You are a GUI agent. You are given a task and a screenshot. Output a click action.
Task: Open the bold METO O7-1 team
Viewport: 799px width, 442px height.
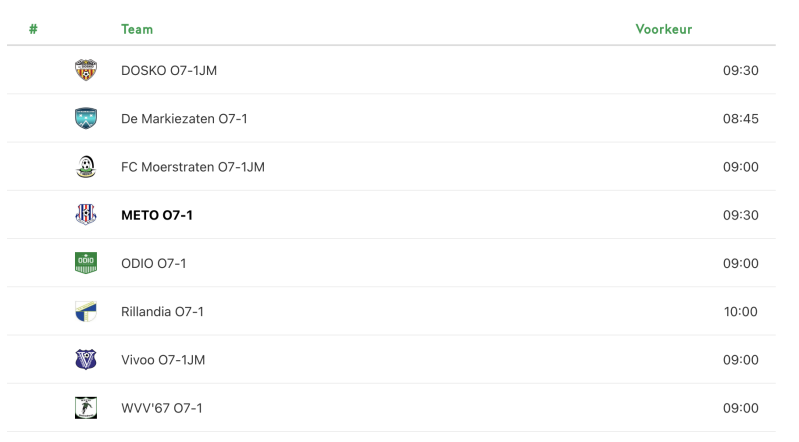click(x=156, y=215)
